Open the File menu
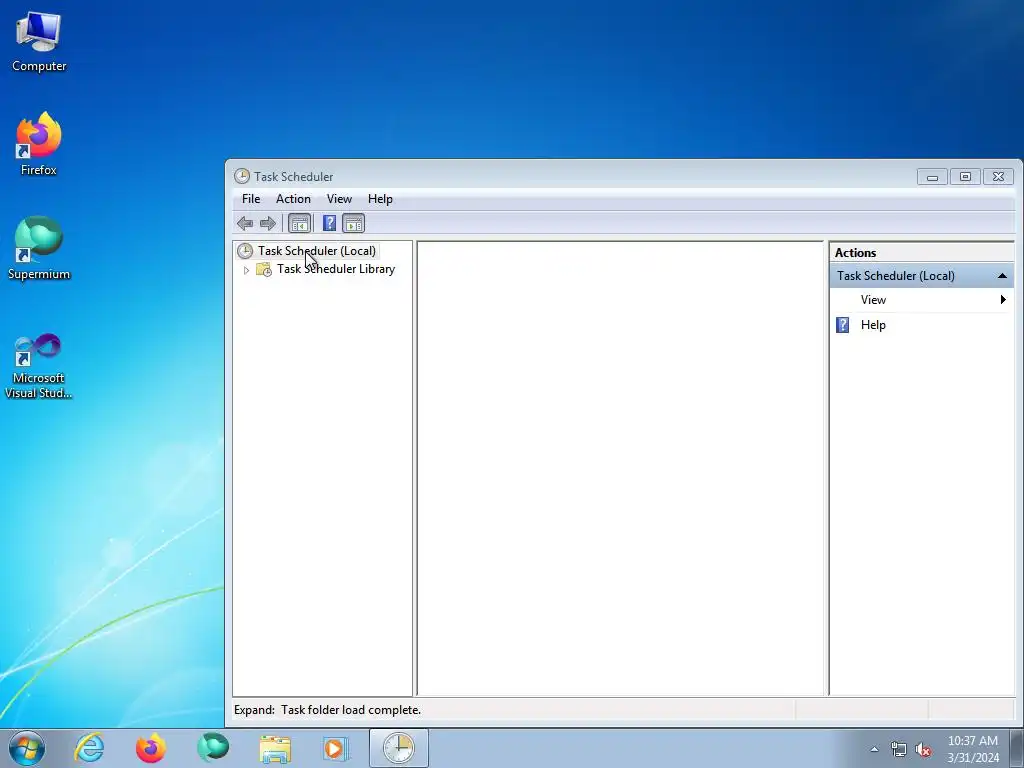The image size is (1024, 768). click(x=251, y=199)
